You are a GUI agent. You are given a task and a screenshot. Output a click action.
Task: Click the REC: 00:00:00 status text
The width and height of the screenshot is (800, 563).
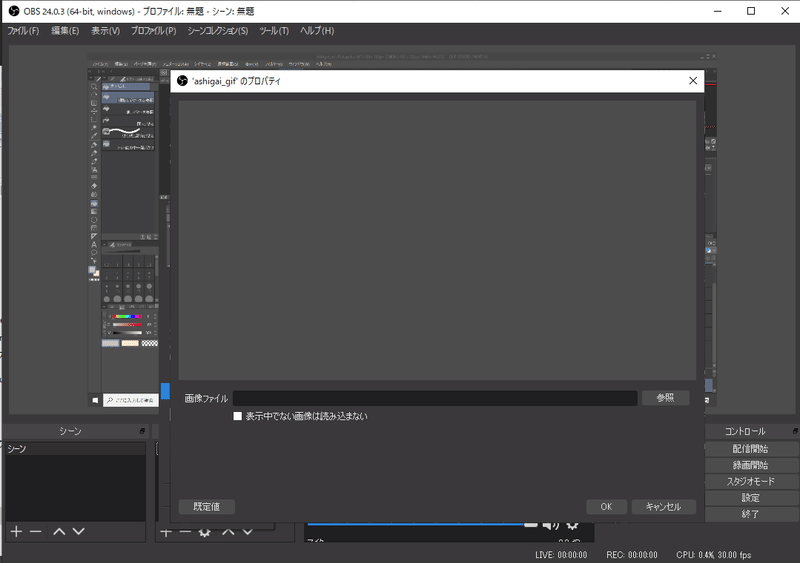point(632,555)
